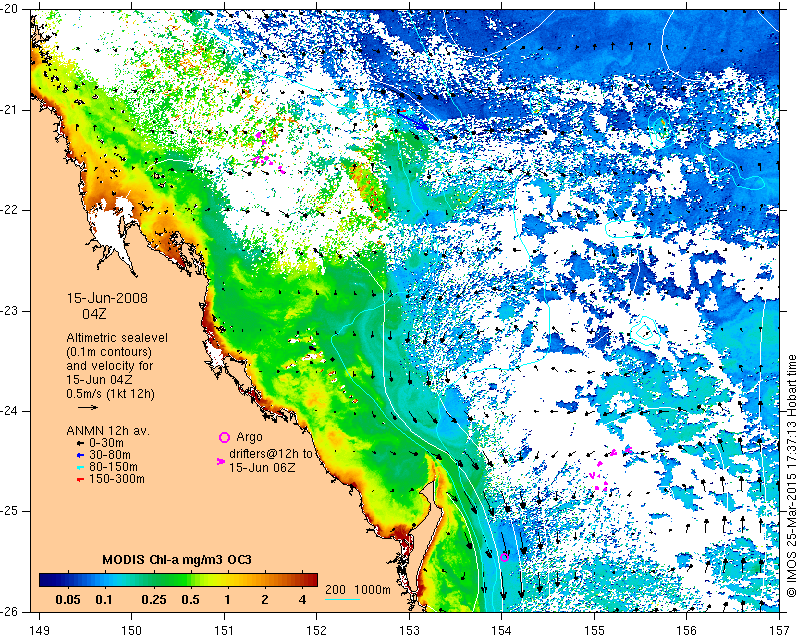Screen dimensions: 800x640
Task: Click the '15-Jun 06Z' drifters date text
Action: pyautogui.click(x=262, y=467)
